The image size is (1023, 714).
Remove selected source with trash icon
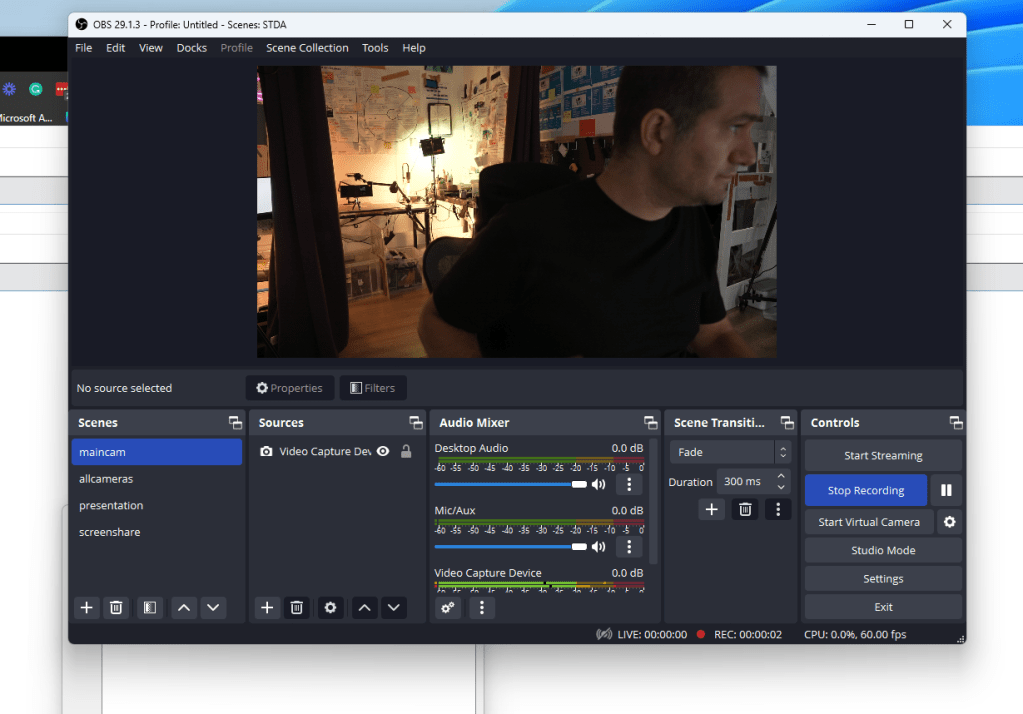(297, 608)
